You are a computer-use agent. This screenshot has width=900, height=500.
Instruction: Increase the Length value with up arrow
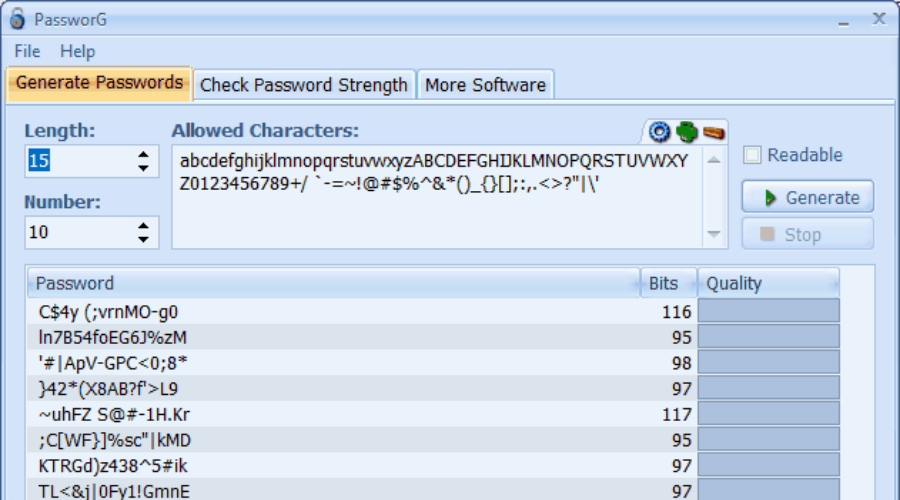click(143, 154)
